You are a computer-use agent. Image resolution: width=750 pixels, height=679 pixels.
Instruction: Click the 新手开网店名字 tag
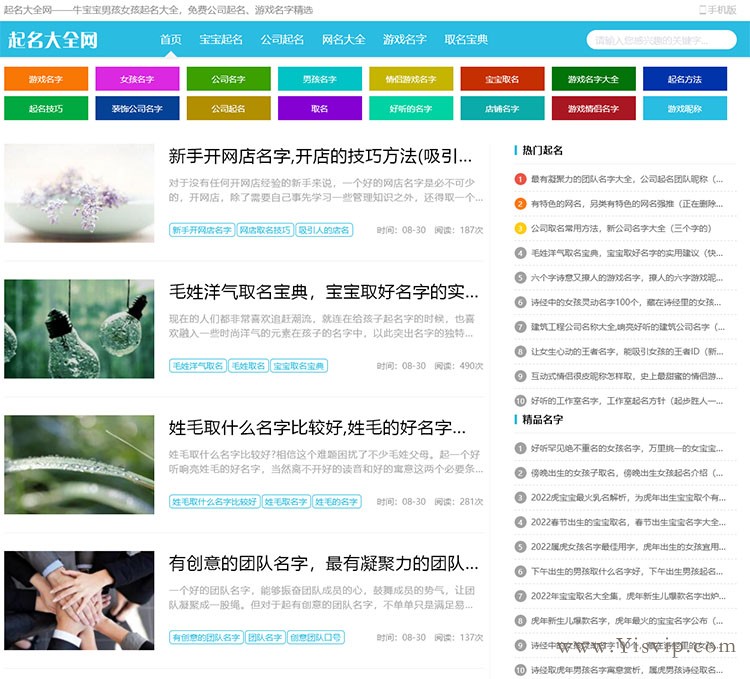(202, 230)
